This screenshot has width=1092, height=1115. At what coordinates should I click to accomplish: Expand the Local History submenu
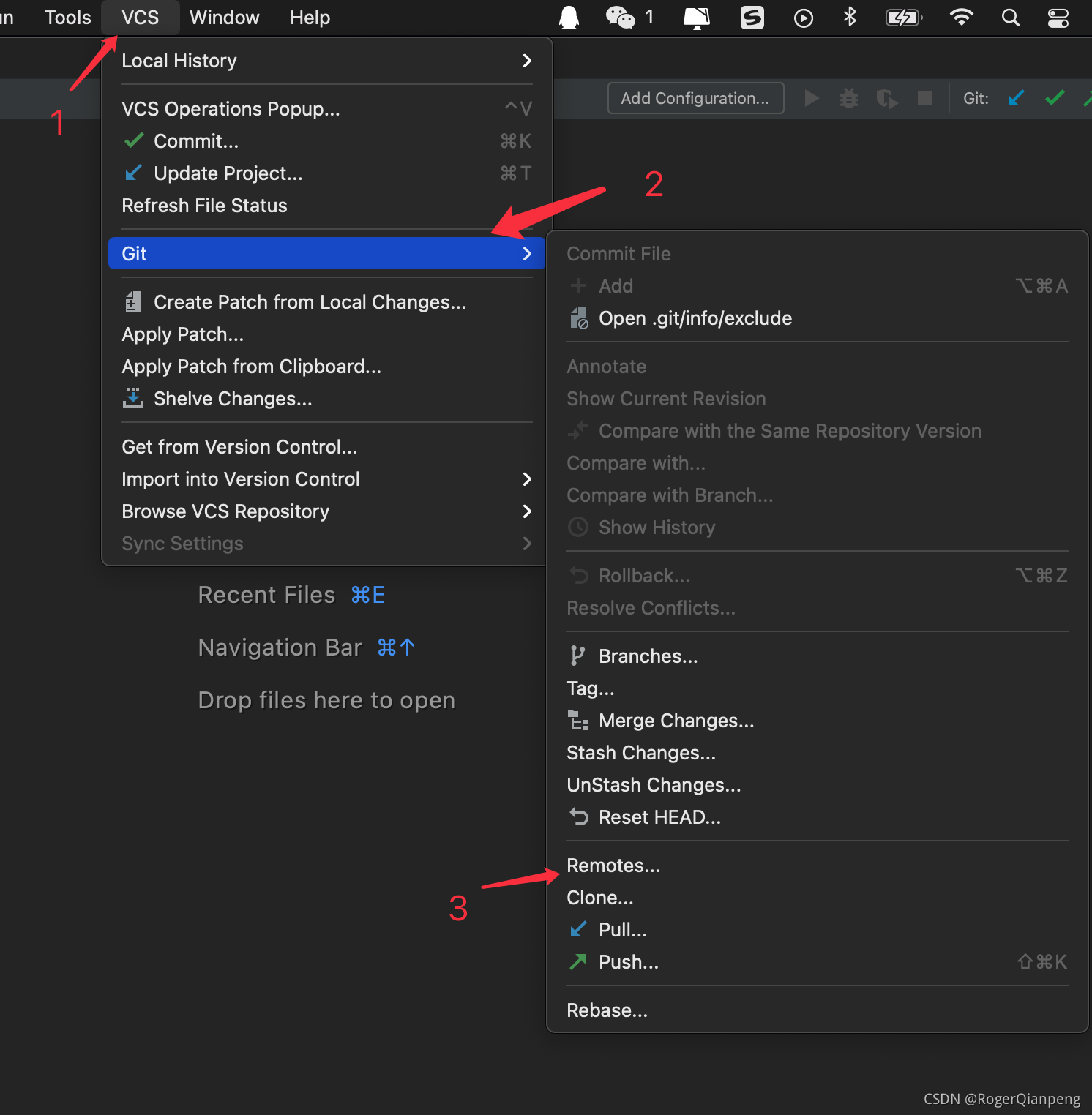[x=326, y=61]
